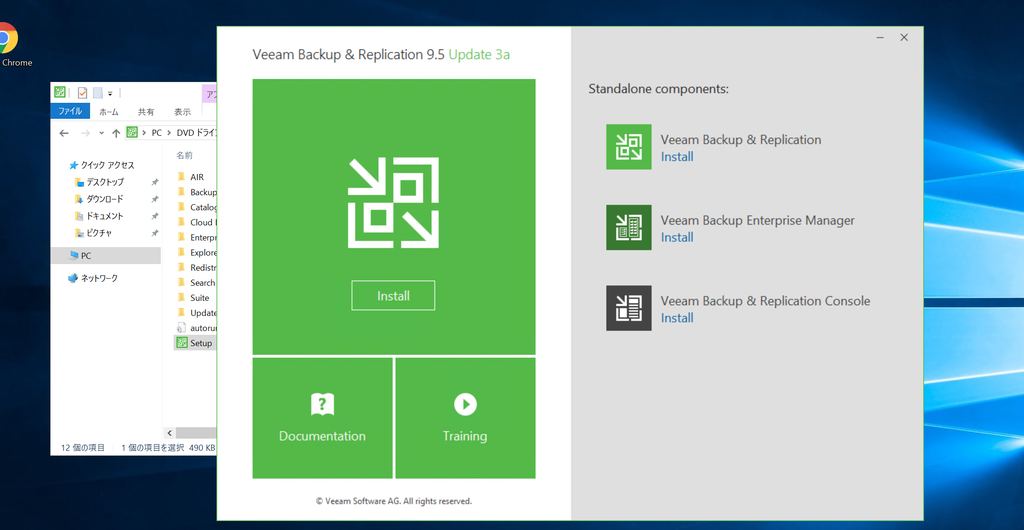Install Veeam Backup & Replication standalone component
The width and height of the screenshot is (1024, 530).
pyautogui.click(x=677, y=157)
